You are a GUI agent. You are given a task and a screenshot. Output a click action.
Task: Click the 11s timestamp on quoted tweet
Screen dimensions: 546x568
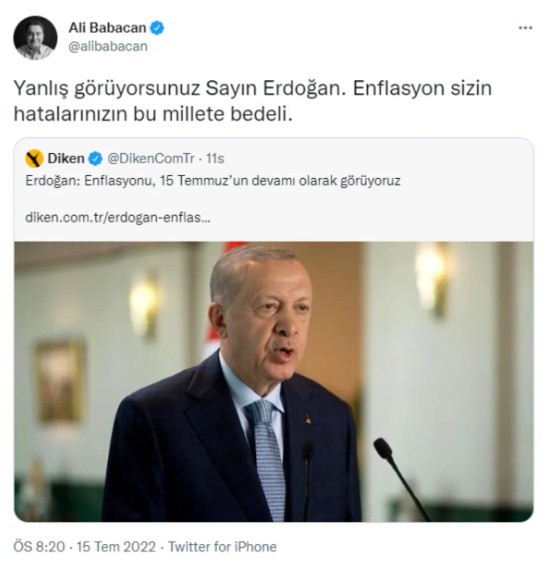point(215,159)
